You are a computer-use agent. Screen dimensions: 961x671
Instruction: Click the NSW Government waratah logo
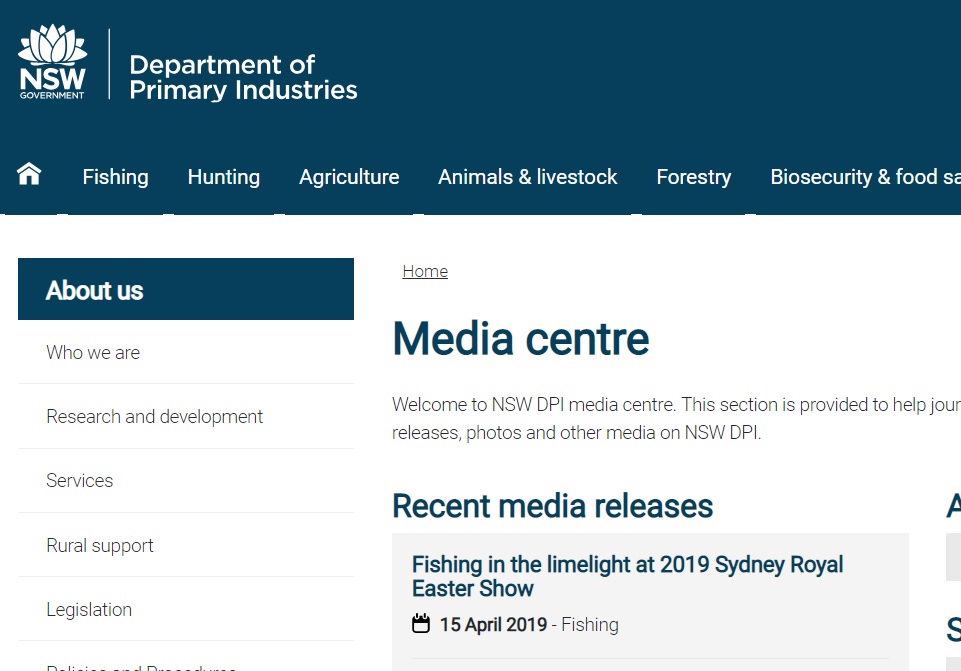pos(52,62)
